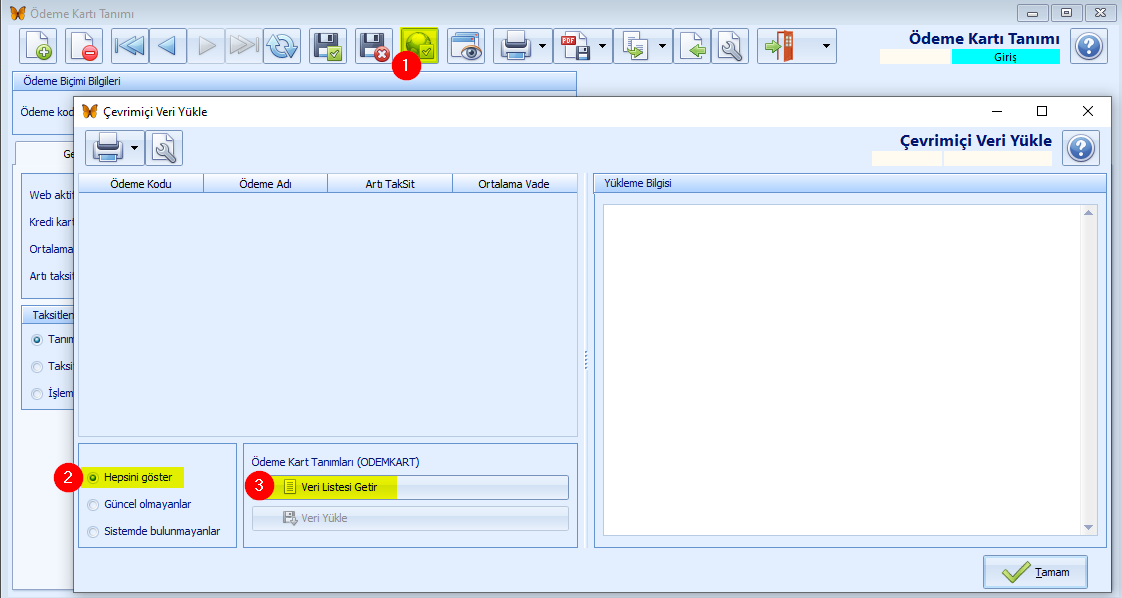This screenshot has width=1122, height=598.
Task: Click the scroll up arrow in Yükleme Bilgisi
Action: [1088, 212]
